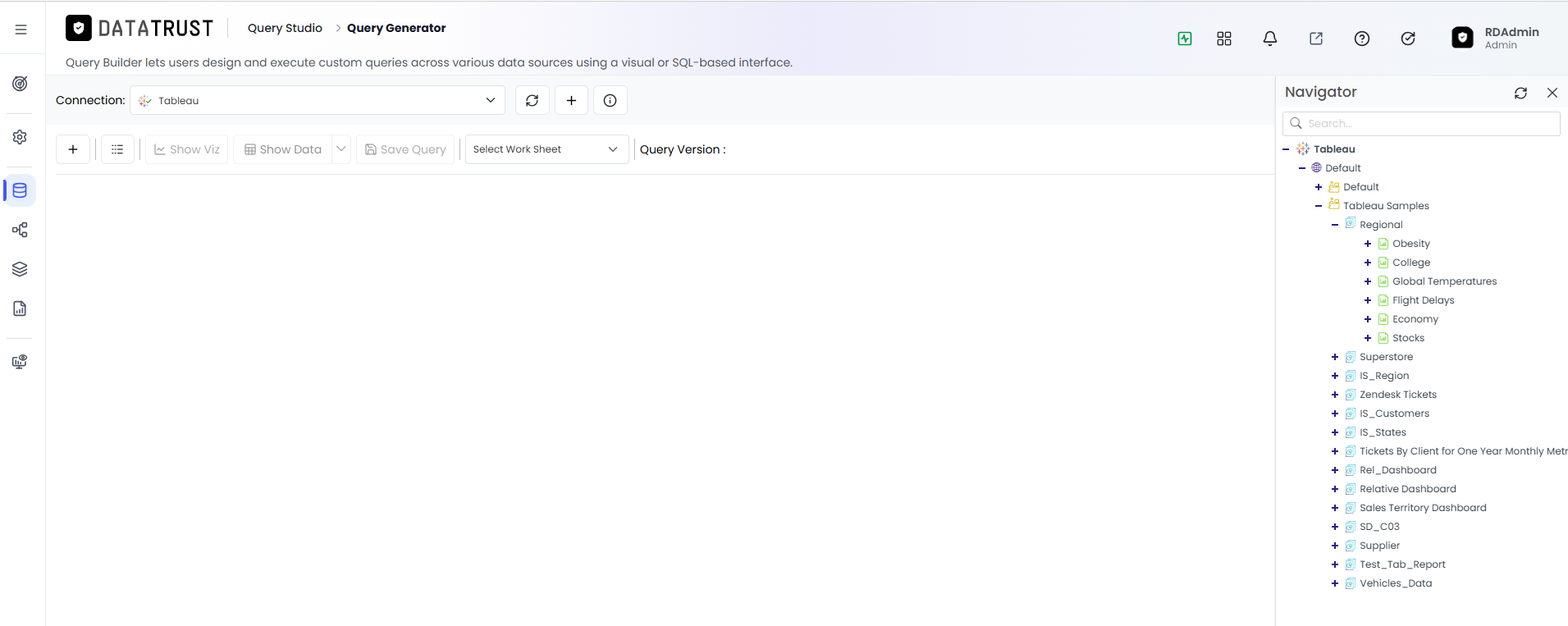Select Zendesk Tickets in the tree

click(x=1398, y=395)
